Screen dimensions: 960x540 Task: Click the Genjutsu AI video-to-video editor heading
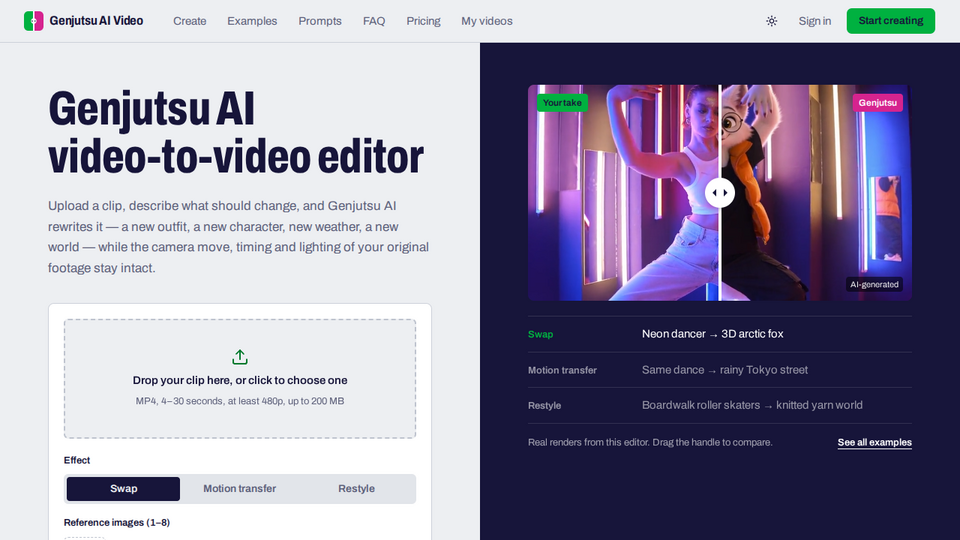point(236,133)
